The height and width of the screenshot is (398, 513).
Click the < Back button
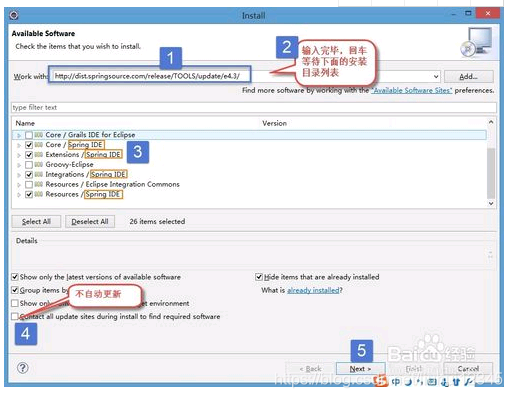[x=310, y=369]
